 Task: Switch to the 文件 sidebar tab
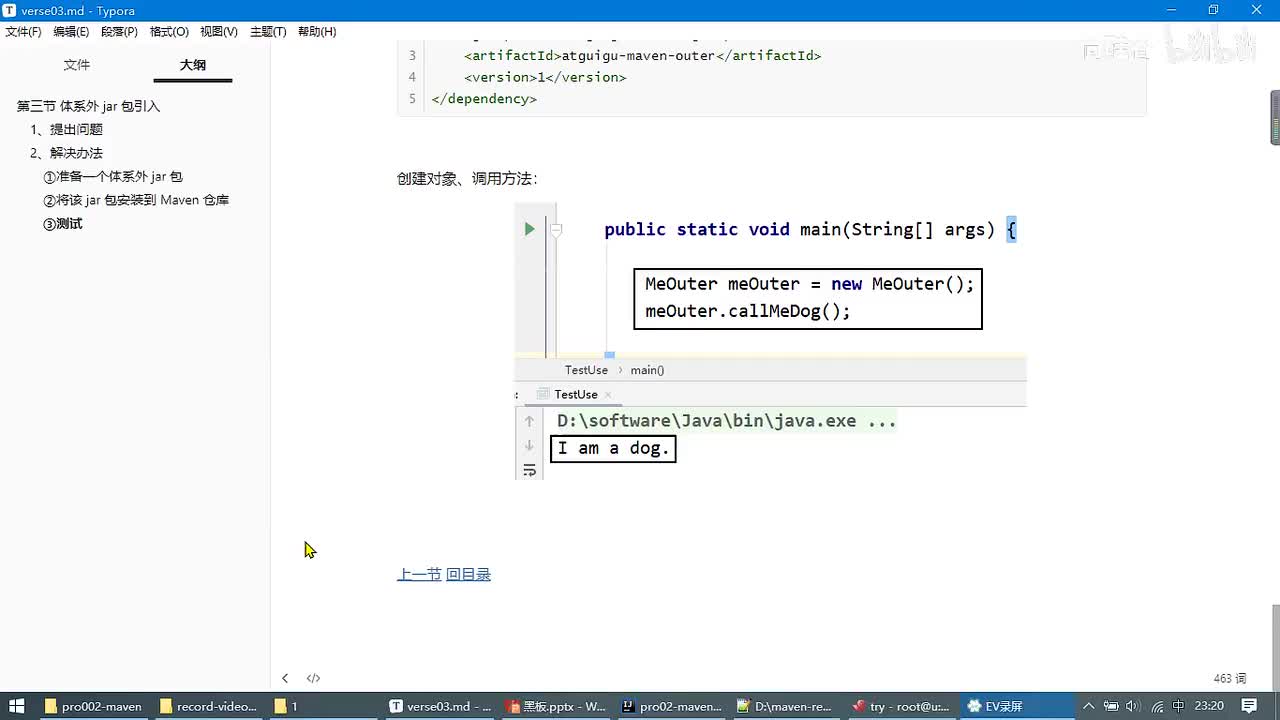(x=77, y=65)
